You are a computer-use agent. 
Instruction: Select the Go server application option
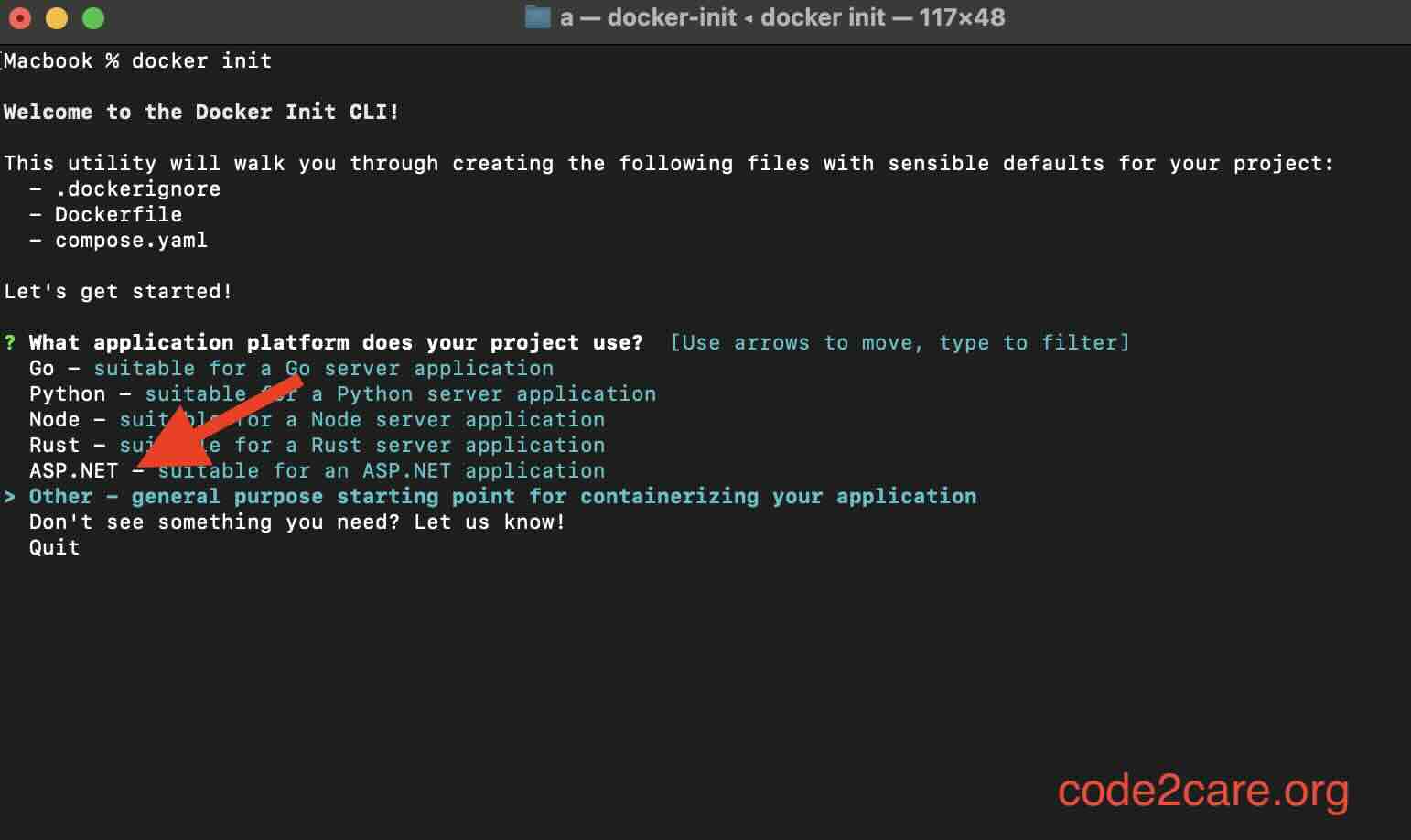coord(291,369)
